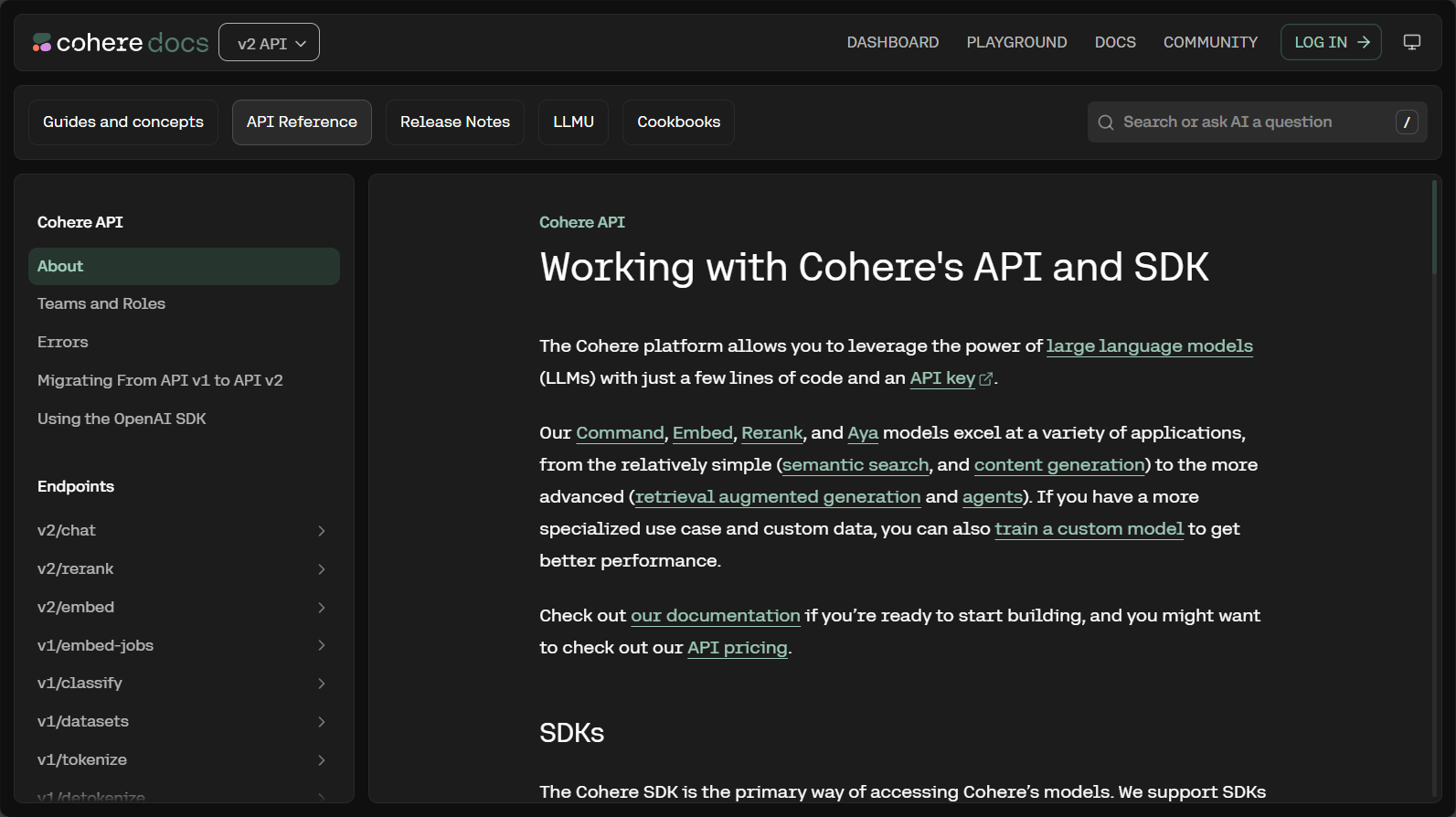
Task: Expand the v2/rerank endpoint chevron
Action: [322, 569]
